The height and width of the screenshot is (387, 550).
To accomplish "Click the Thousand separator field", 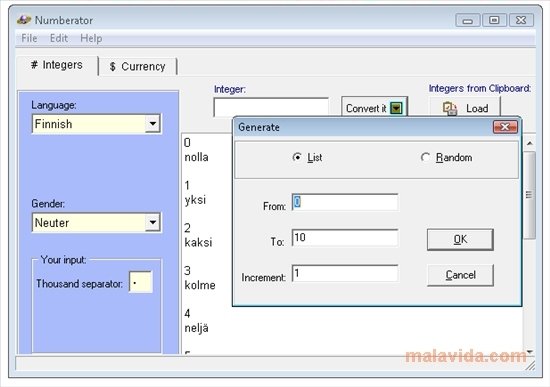I will pyautogui.click(x=141, y=282).
